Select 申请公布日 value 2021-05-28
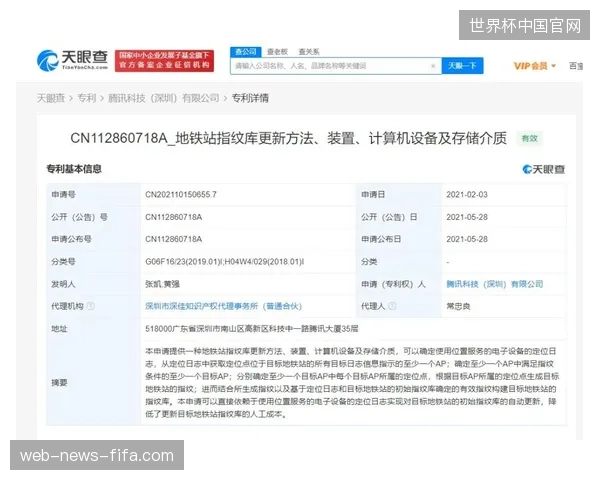Viewport: 600px width, 480px height. point(467,239)
